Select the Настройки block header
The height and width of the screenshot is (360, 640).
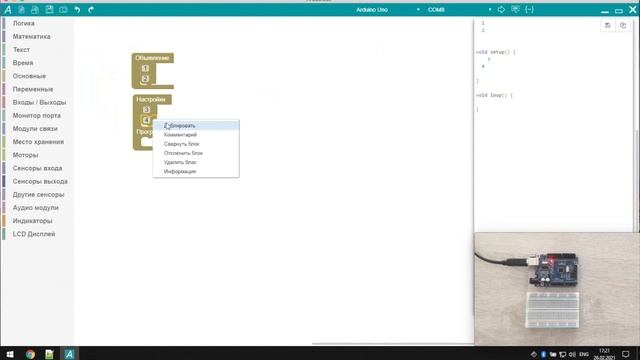151,99
